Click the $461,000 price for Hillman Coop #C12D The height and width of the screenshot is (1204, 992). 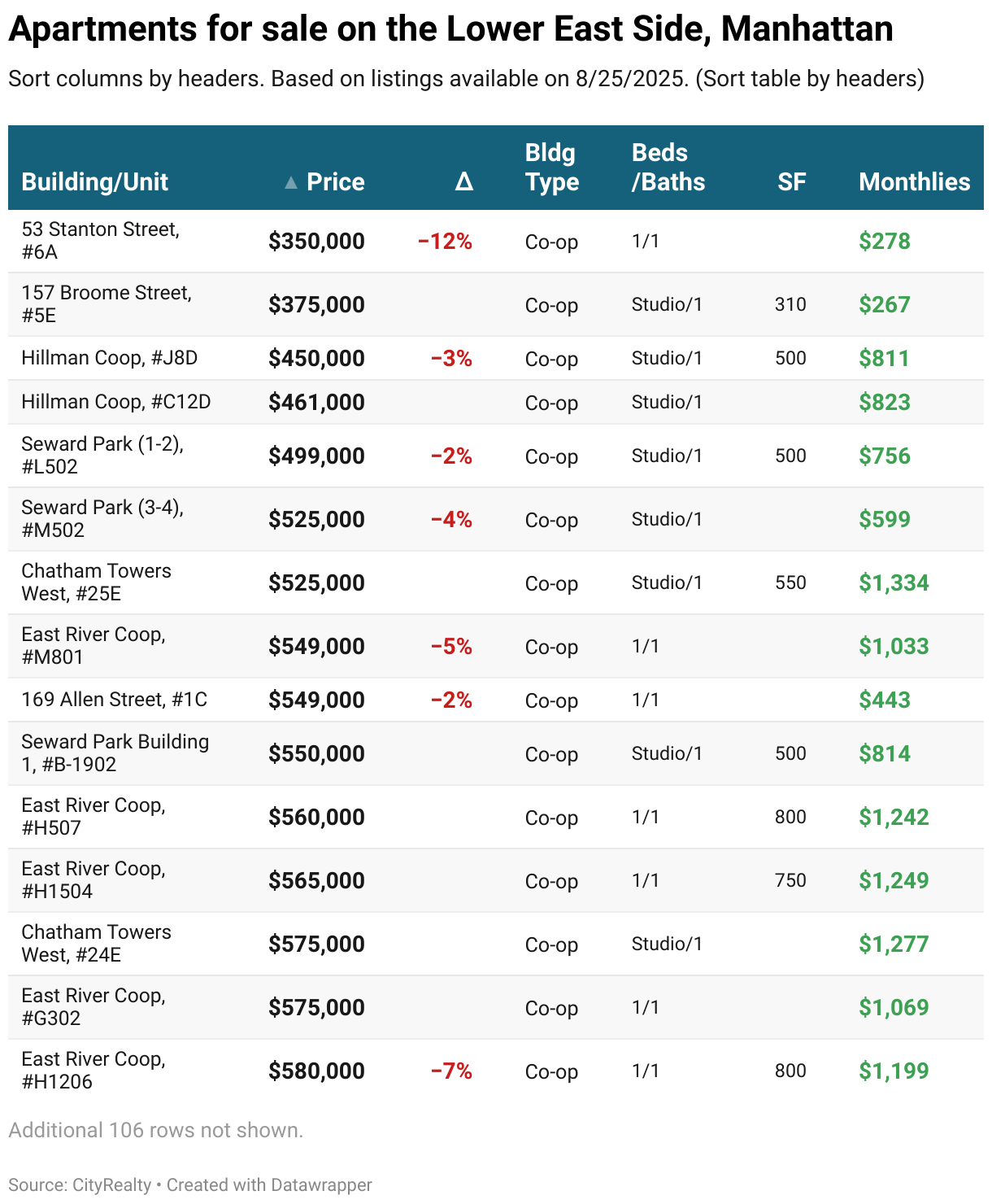pyautogui.click(x=316, y=402)
